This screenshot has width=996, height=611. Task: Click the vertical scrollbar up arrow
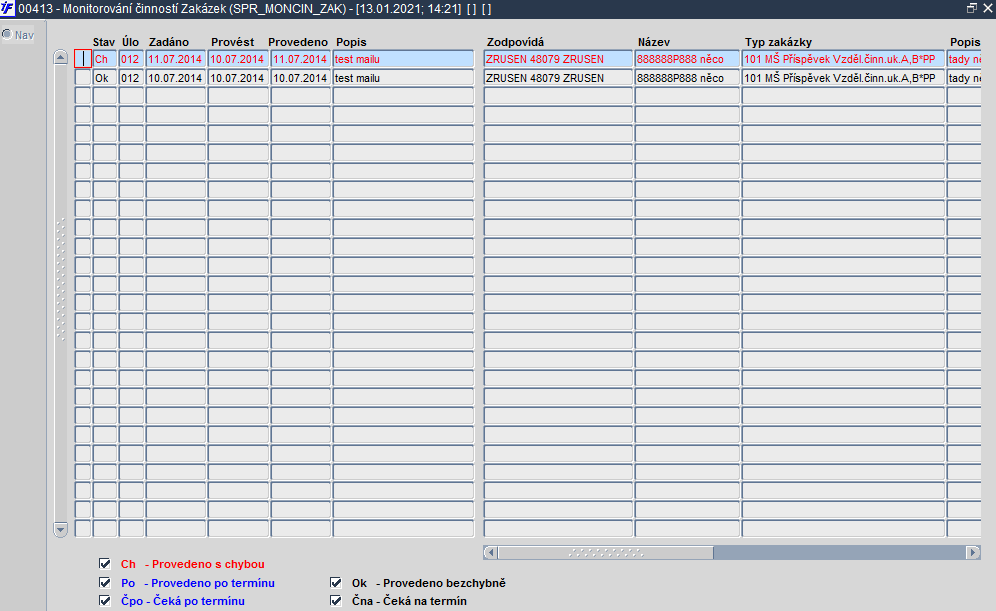pyautogui.click(x=60, y=57)
